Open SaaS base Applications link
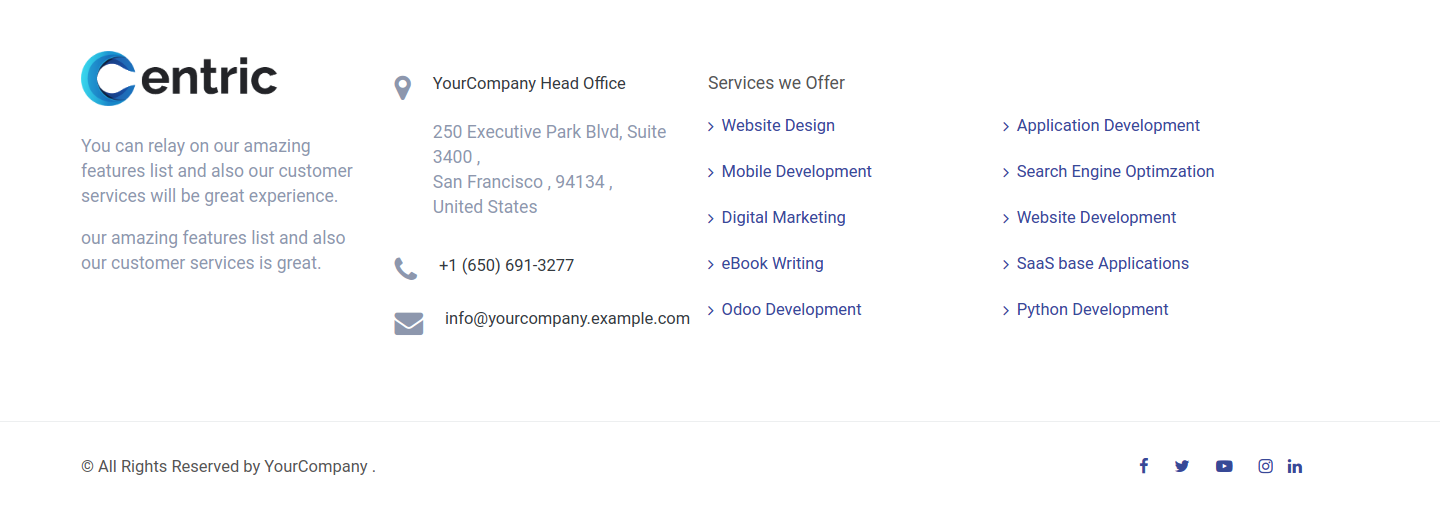The width and height of the screenshot is (1440, 512). tap(1103, 264)
